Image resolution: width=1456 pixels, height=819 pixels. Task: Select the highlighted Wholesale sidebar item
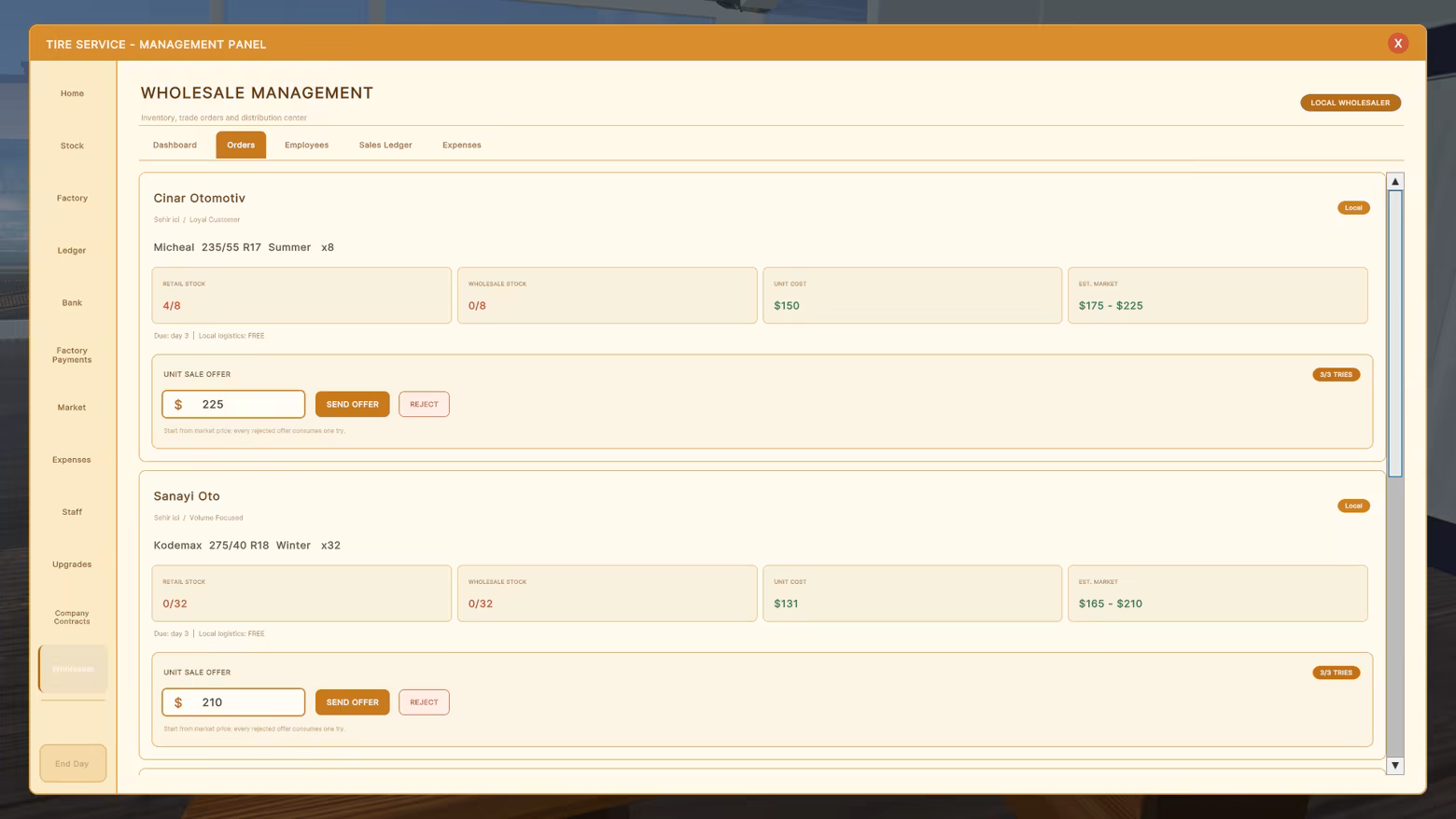point(73,669)
